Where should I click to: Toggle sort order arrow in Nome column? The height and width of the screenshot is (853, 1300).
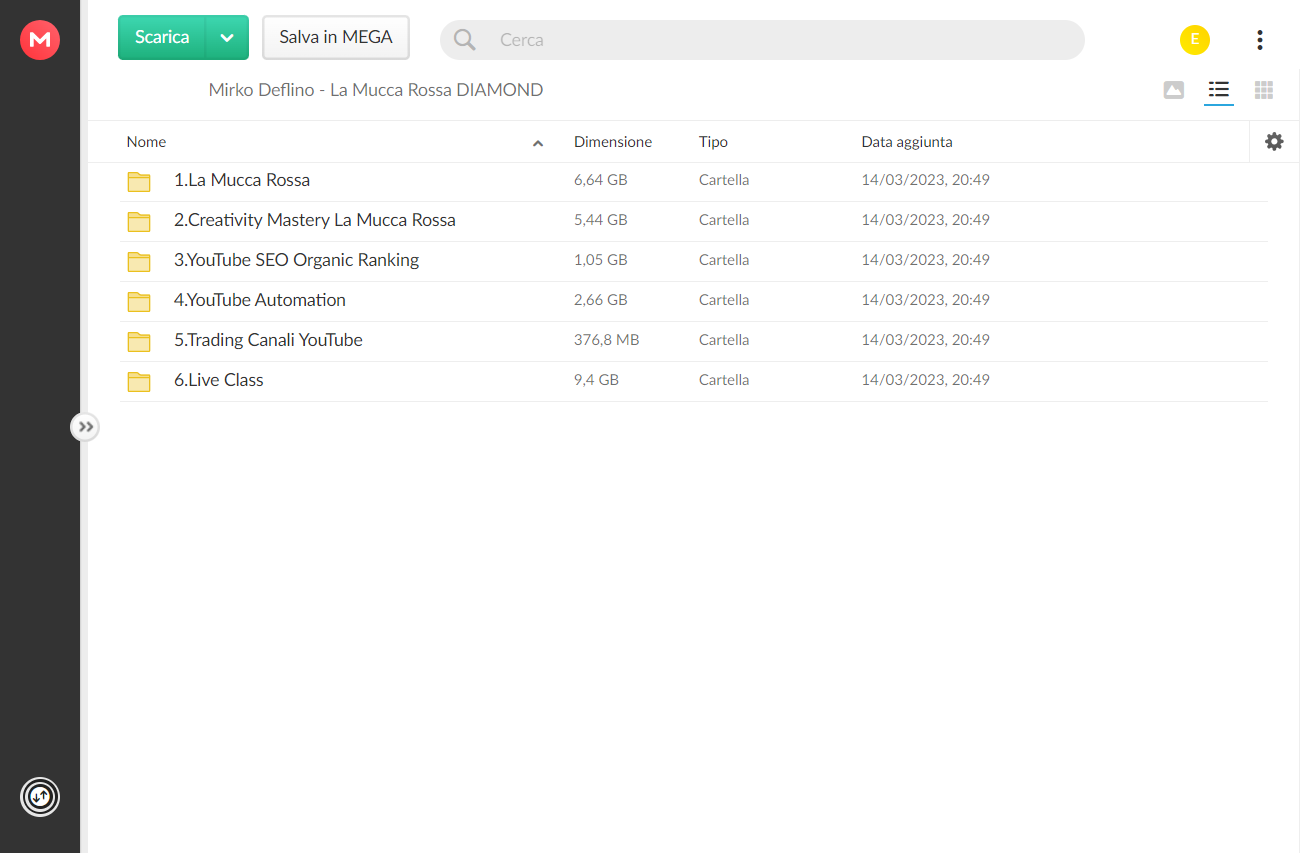538,143
